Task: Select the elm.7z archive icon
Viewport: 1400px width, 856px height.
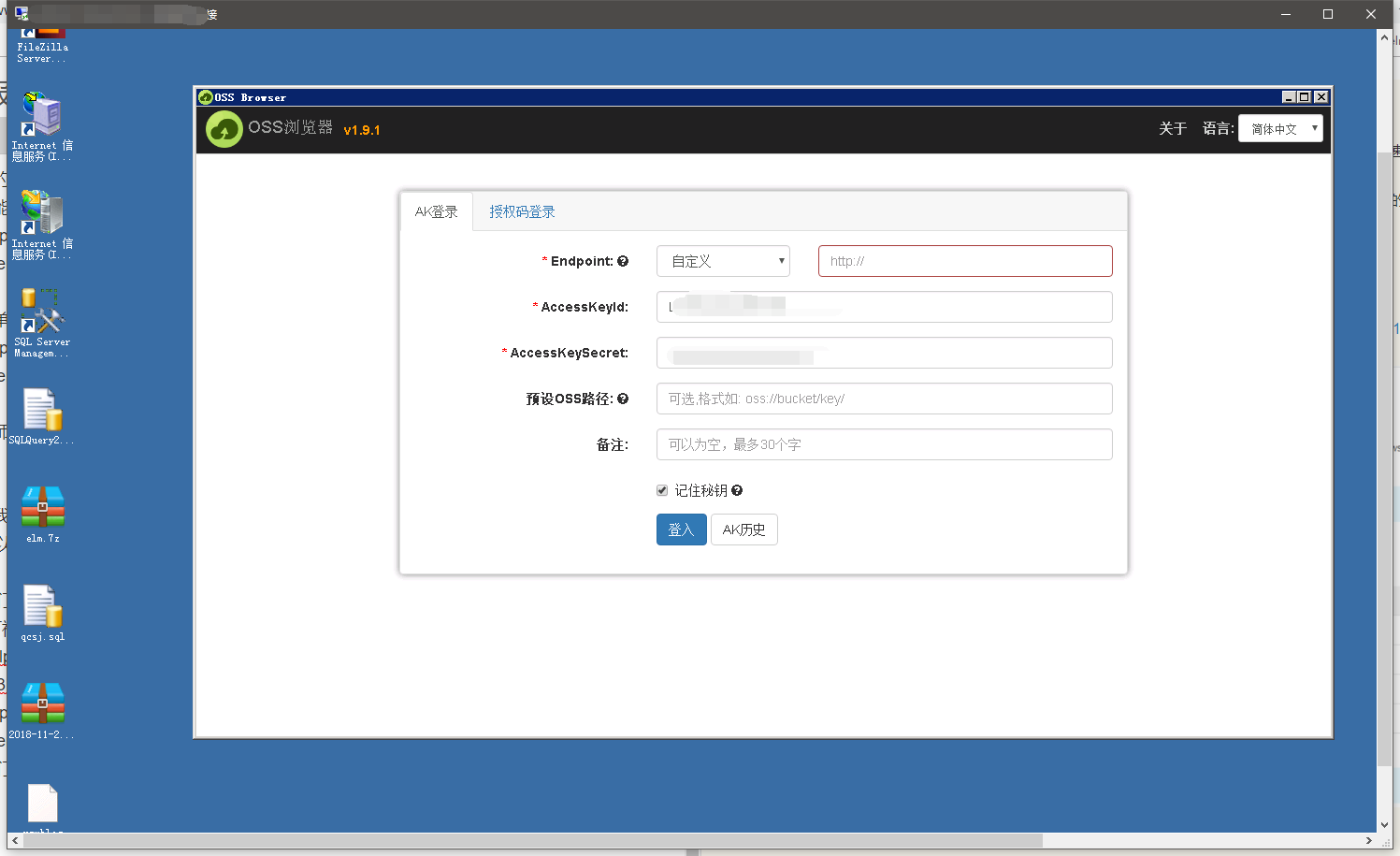Action: point(43,515)
